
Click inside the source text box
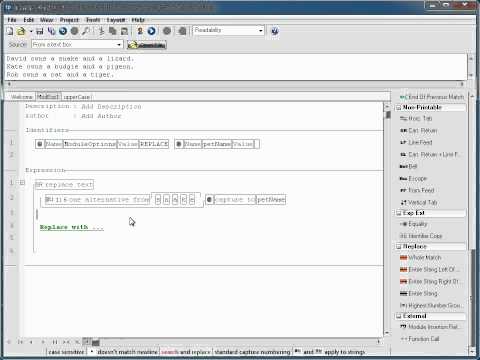(x=235, y=67)
